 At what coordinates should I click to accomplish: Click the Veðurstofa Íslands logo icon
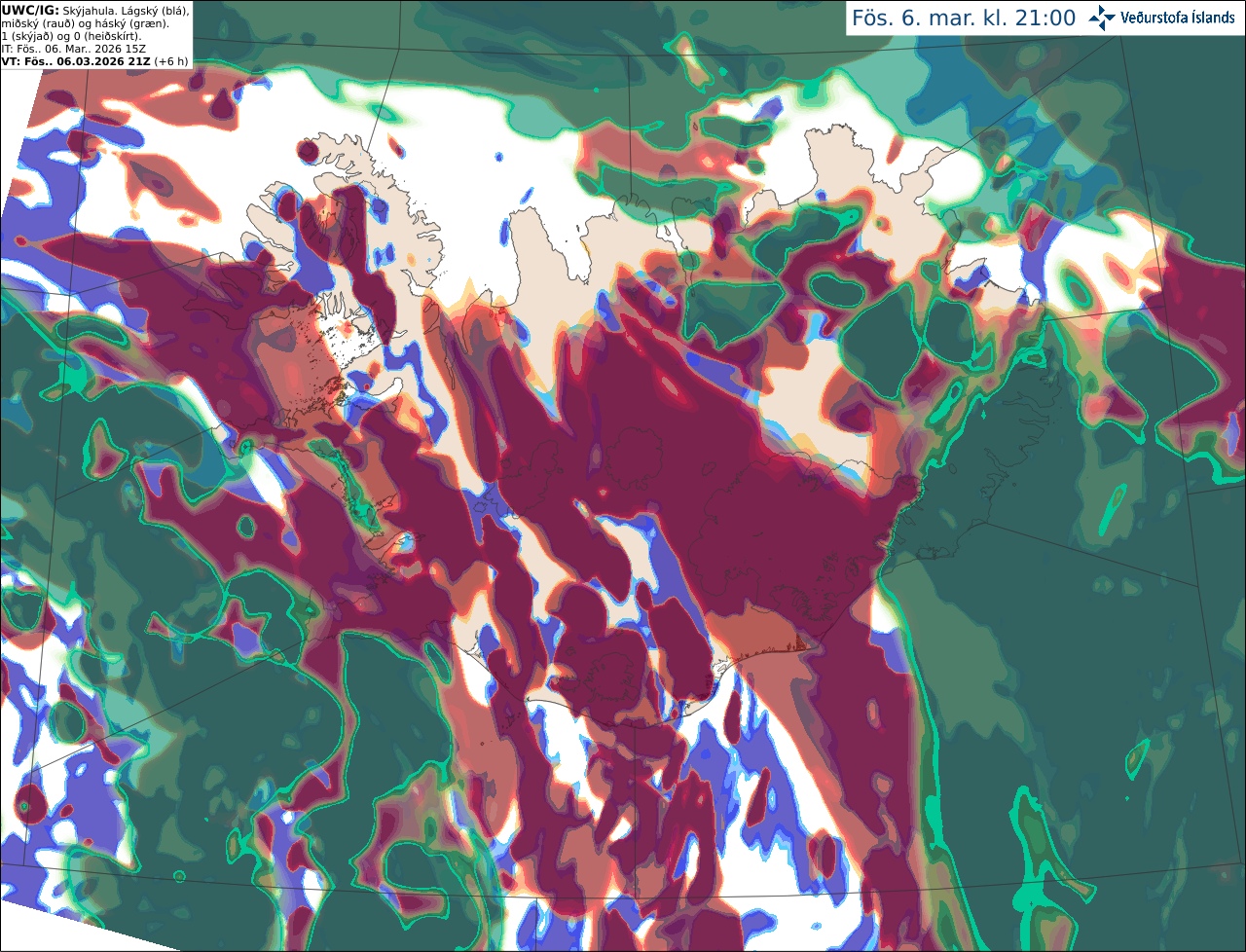pos(1102,18)
